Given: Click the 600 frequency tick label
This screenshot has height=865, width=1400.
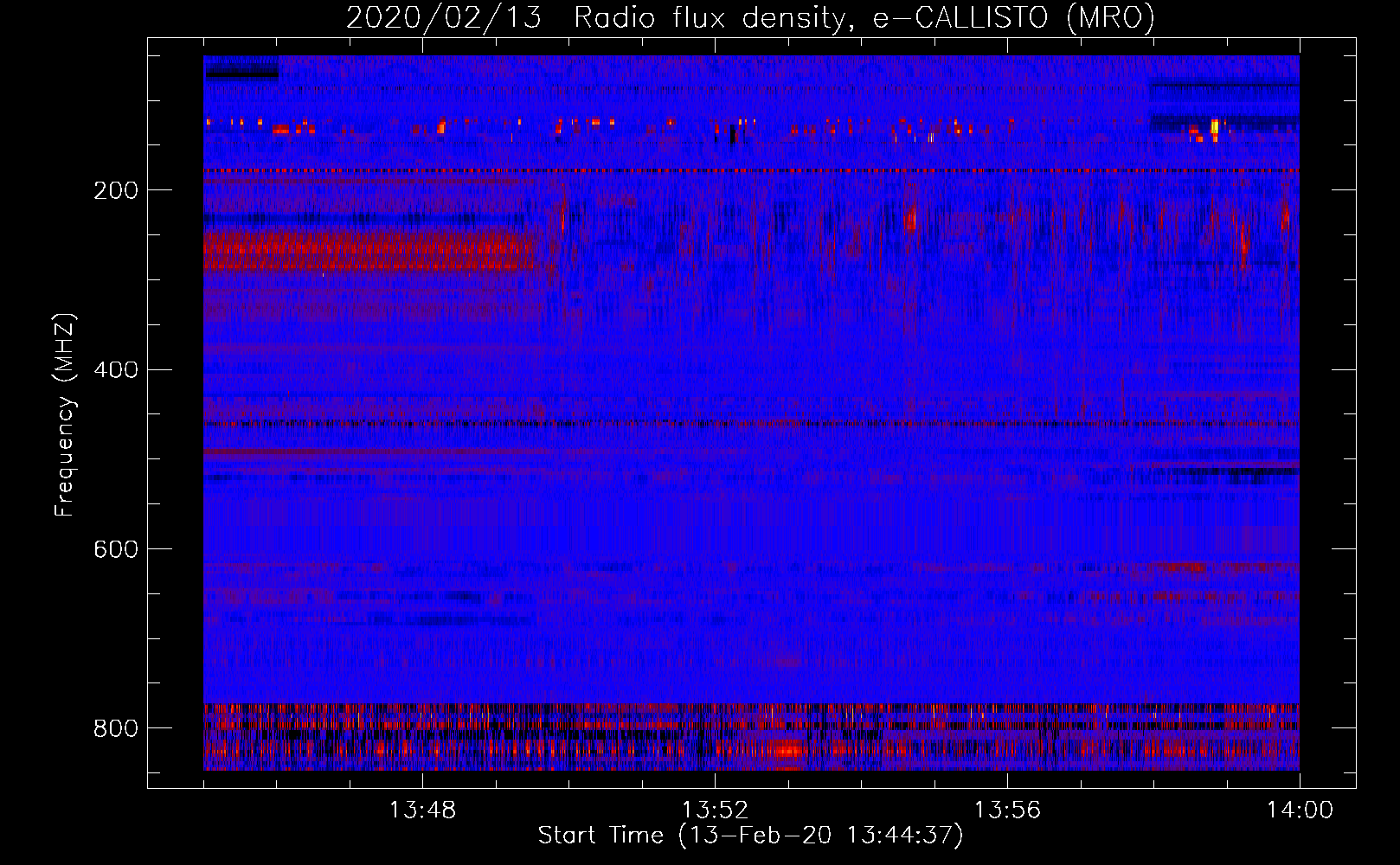Looking at the screenshot, I should (115, 549).
